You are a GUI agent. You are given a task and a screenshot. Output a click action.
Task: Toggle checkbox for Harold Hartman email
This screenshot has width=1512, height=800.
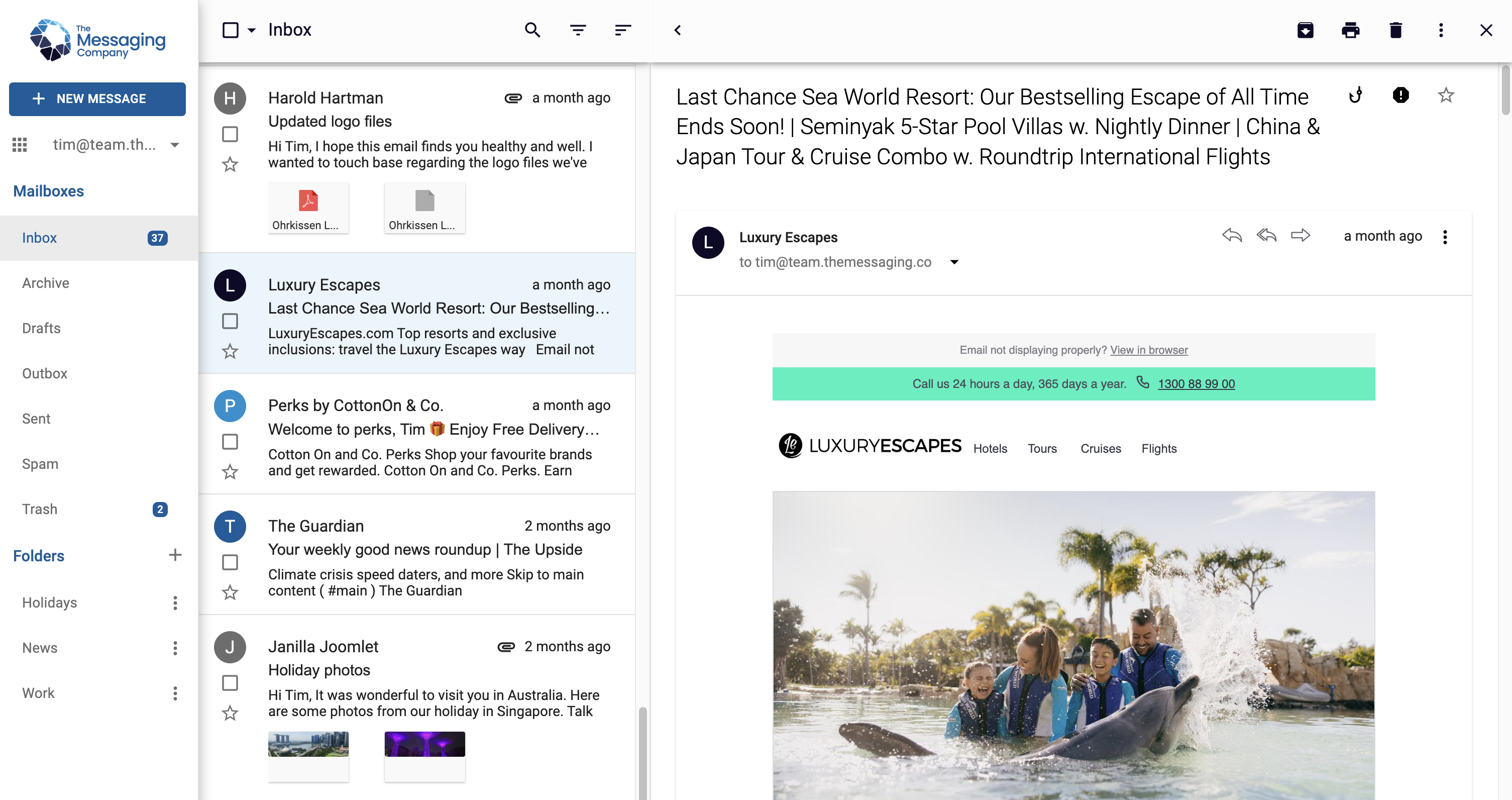(x=230, y=135)
